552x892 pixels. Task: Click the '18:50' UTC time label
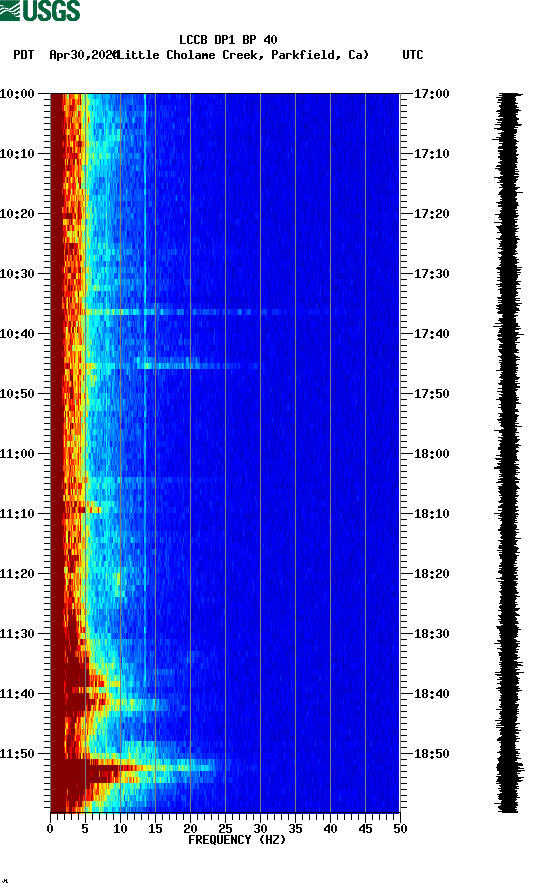pyautogui.click(x=431, y=754)
